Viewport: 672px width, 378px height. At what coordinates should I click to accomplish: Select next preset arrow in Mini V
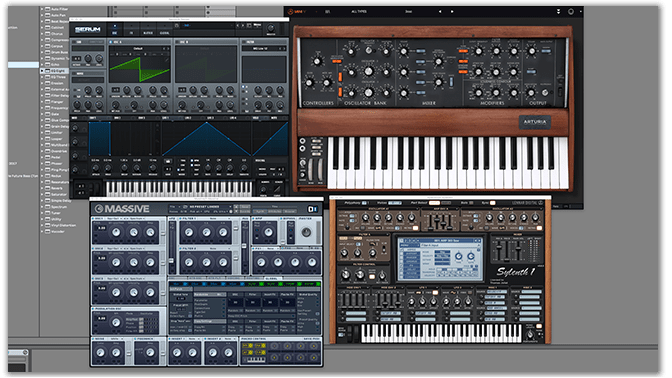[452, 12]
